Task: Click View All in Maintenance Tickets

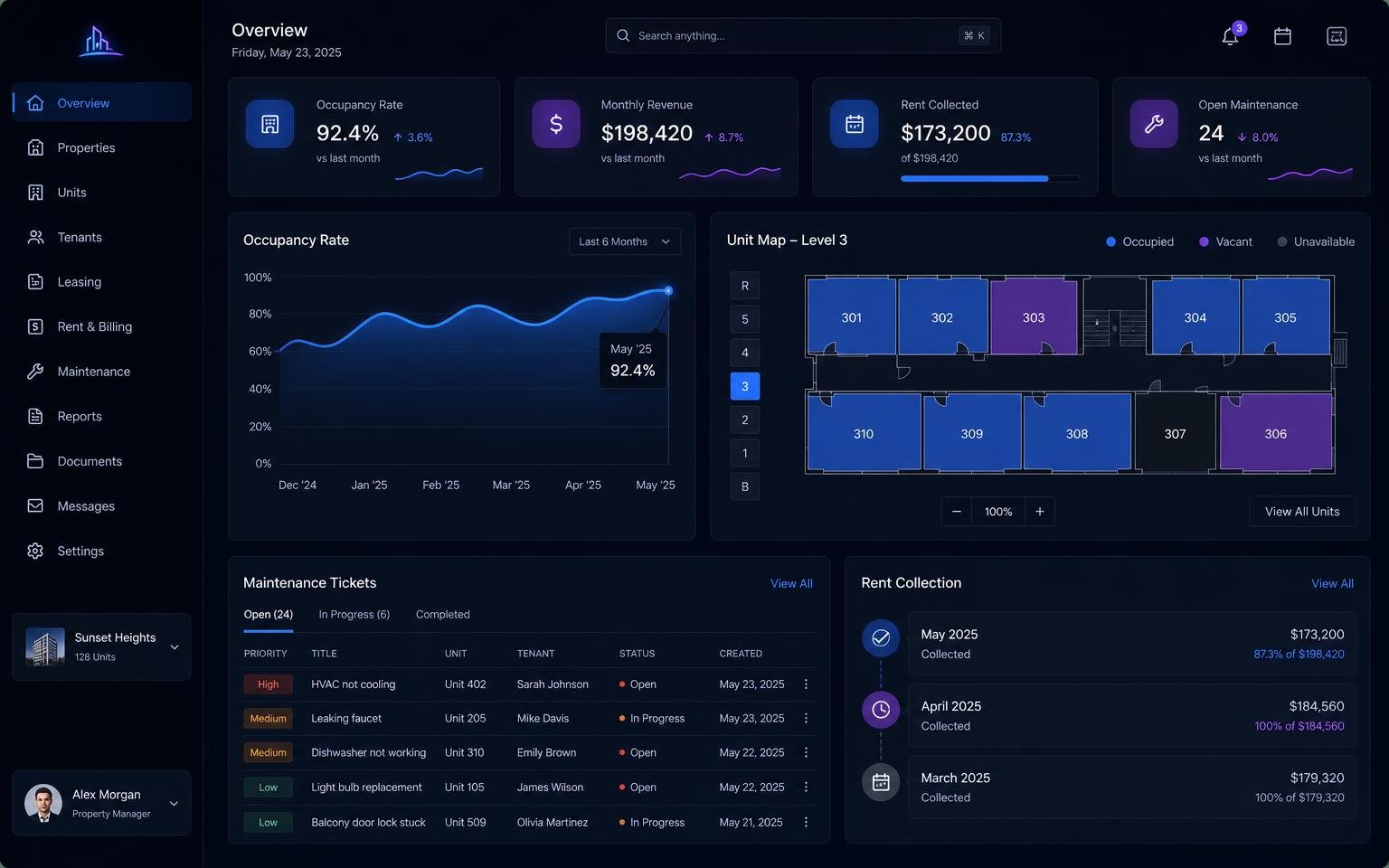Action: [791, 583]
